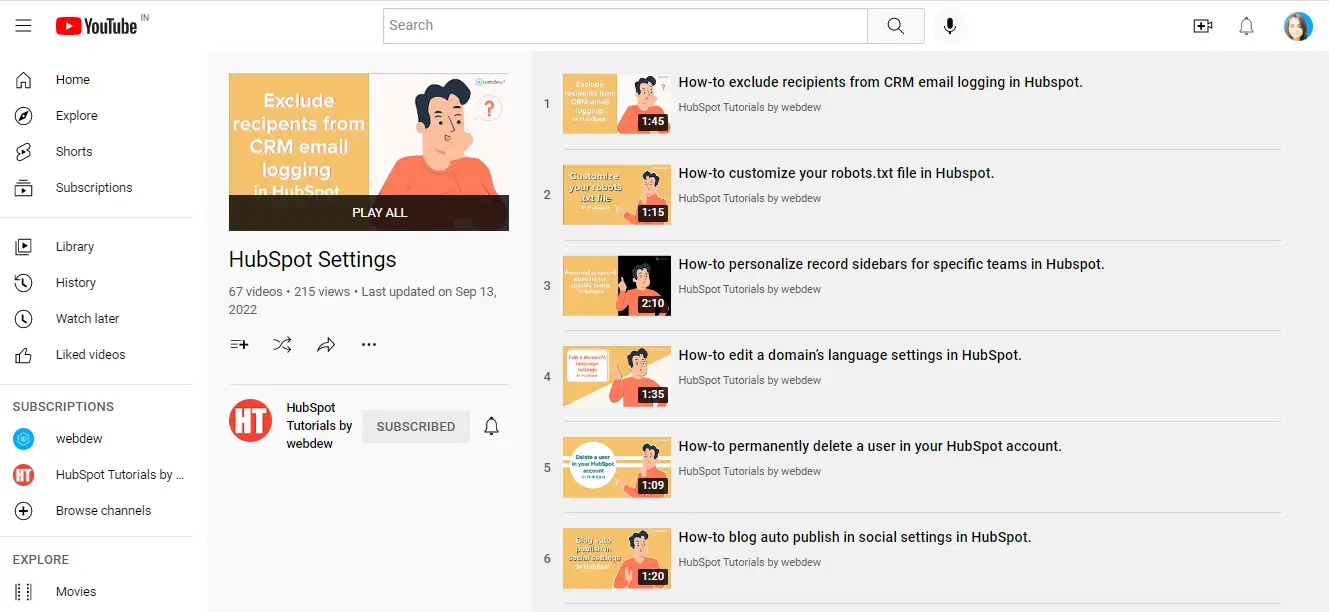Save the playlist to library
The width and height of the screenshot is (1329, 612).
239,344
